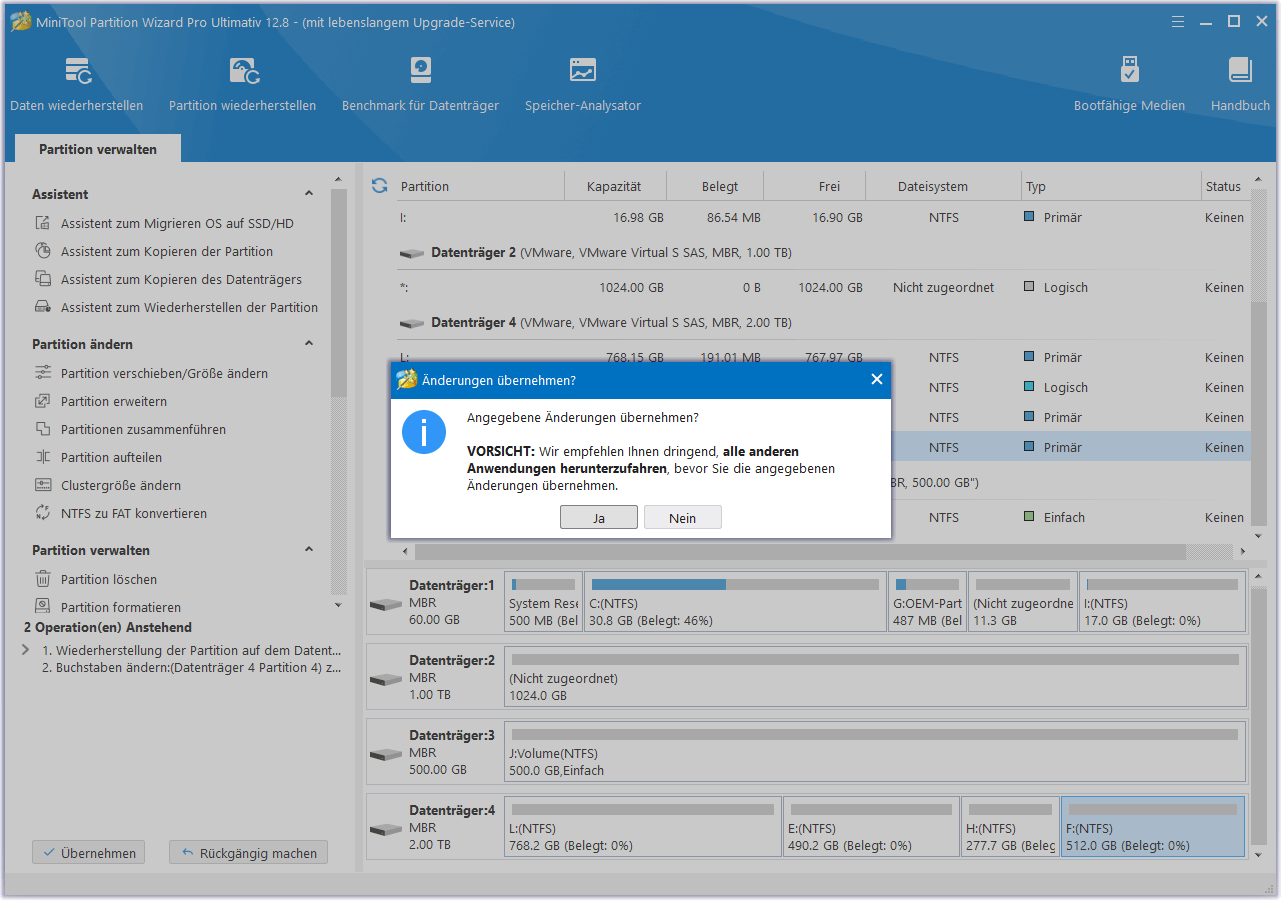Screen dimensions: 1282x903
Task: Select F:(NTFS) 512.0 GB block
Action: pyautogui.click(x=1153, y=827)
